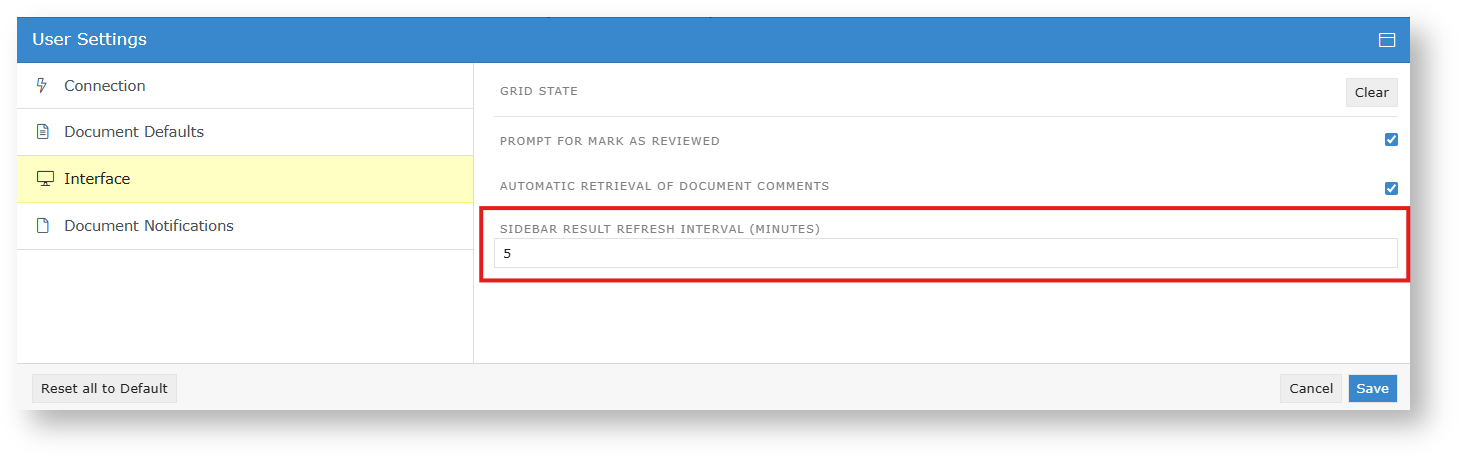This screenshot has height=458, width=1459.
Task: Cancel the user settings changes
Action: pyautogui.click(x=1310, y=388)
